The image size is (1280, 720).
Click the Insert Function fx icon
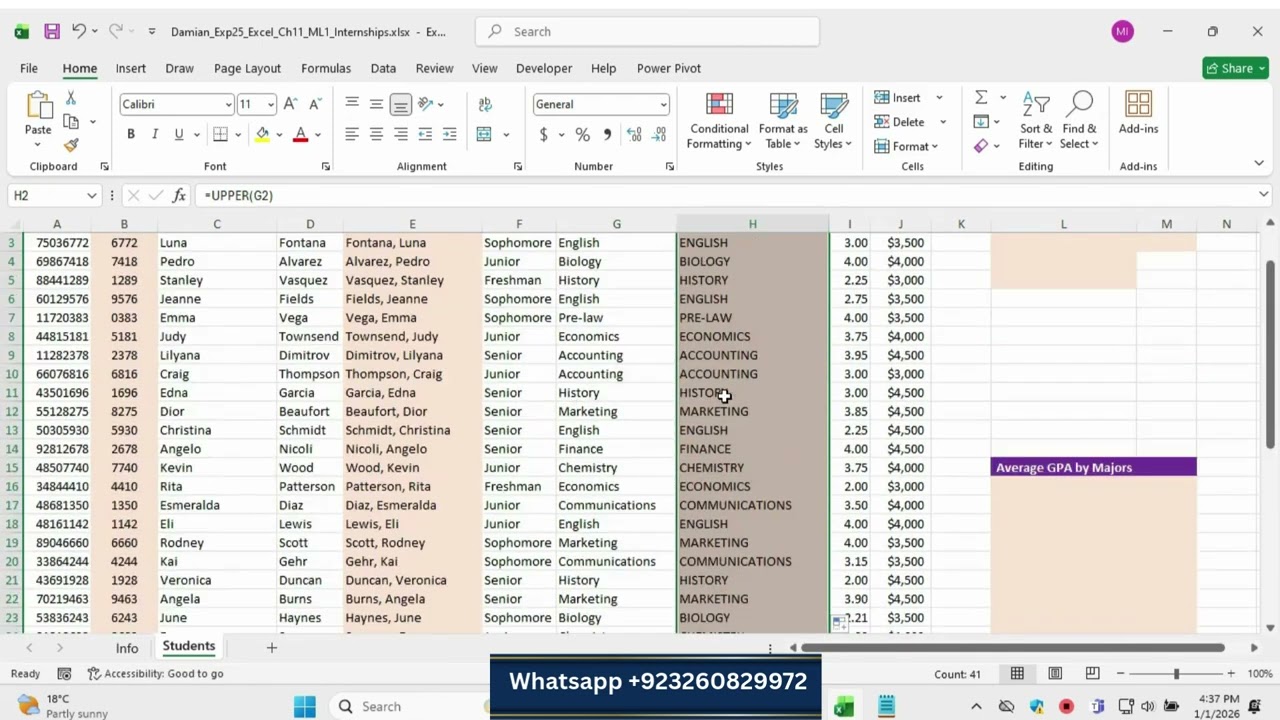pos(179,195)
